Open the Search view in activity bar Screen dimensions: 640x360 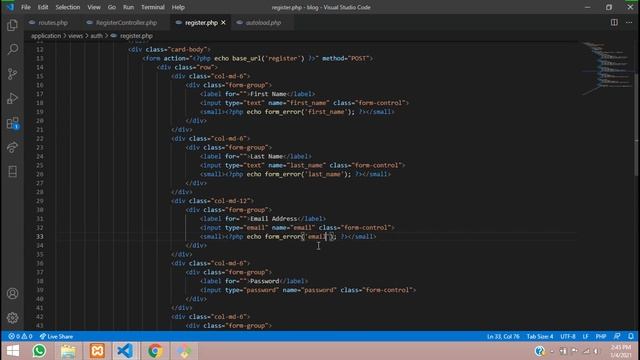click(12, 49)
